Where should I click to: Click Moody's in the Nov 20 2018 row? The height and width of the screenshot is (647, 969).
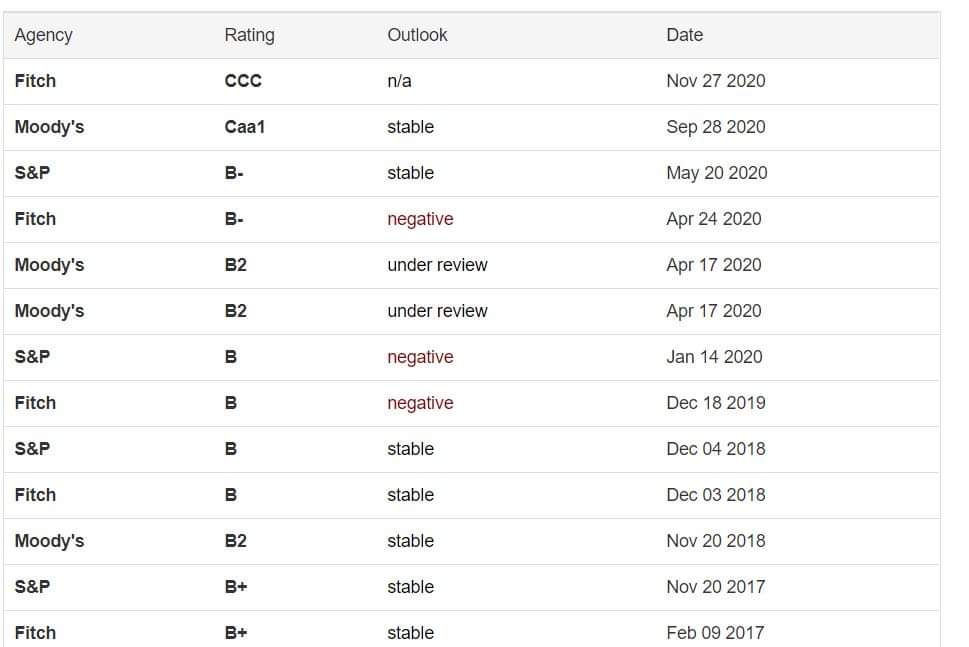click(49, 541)
